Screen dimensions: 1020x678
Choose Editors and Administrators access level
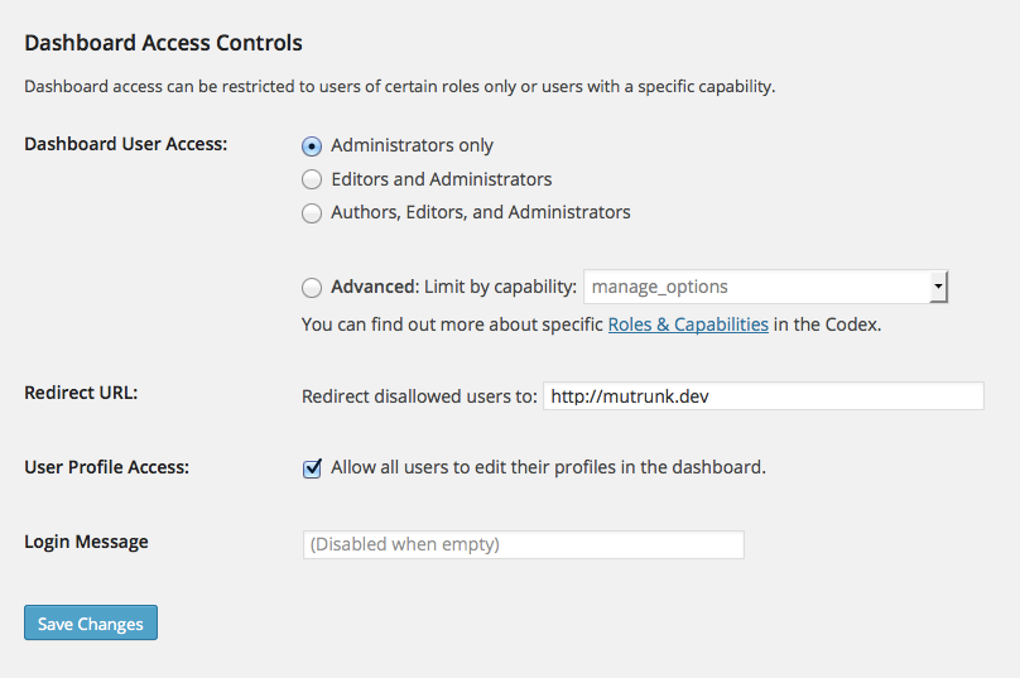point(311,179)
